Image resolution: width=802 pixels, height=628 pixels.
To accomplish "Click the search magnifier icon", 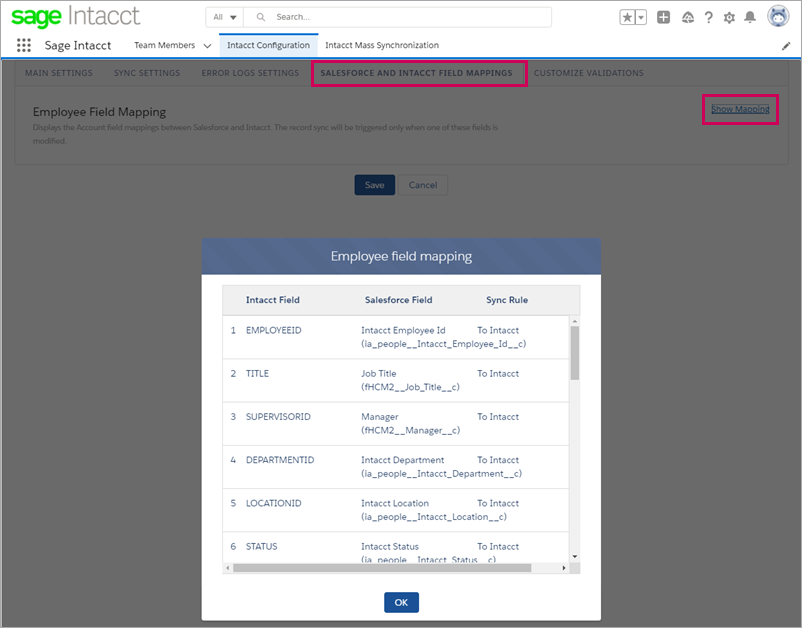I will tap(261, 17).
